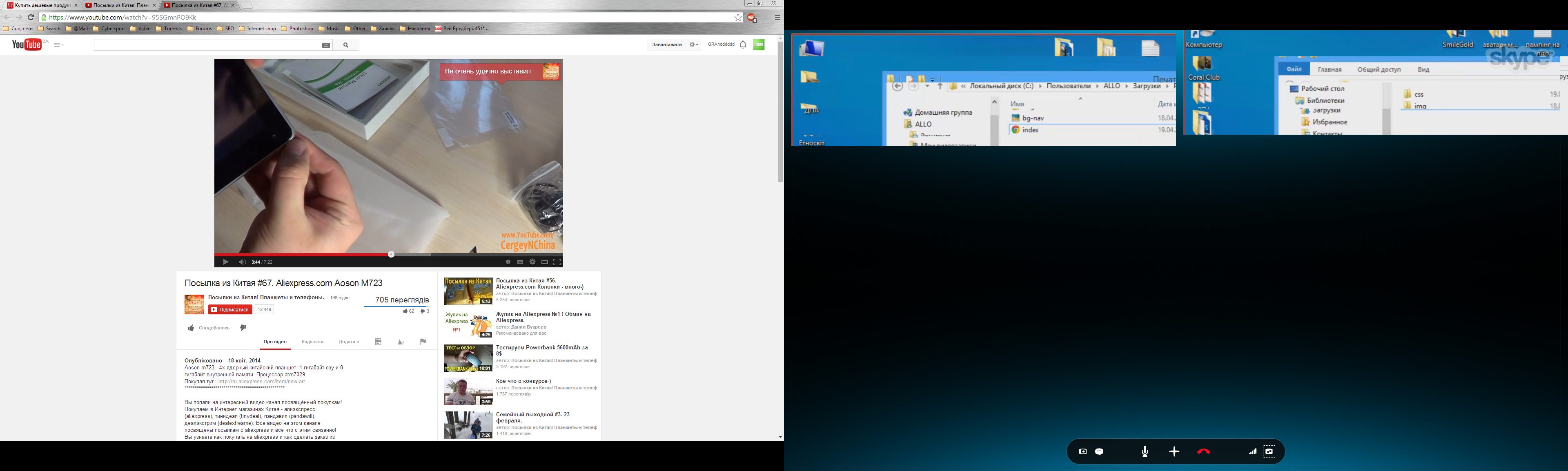End the Skype call with red hangup
The height and width of the screenshot is (471, 1568).
1203,451
